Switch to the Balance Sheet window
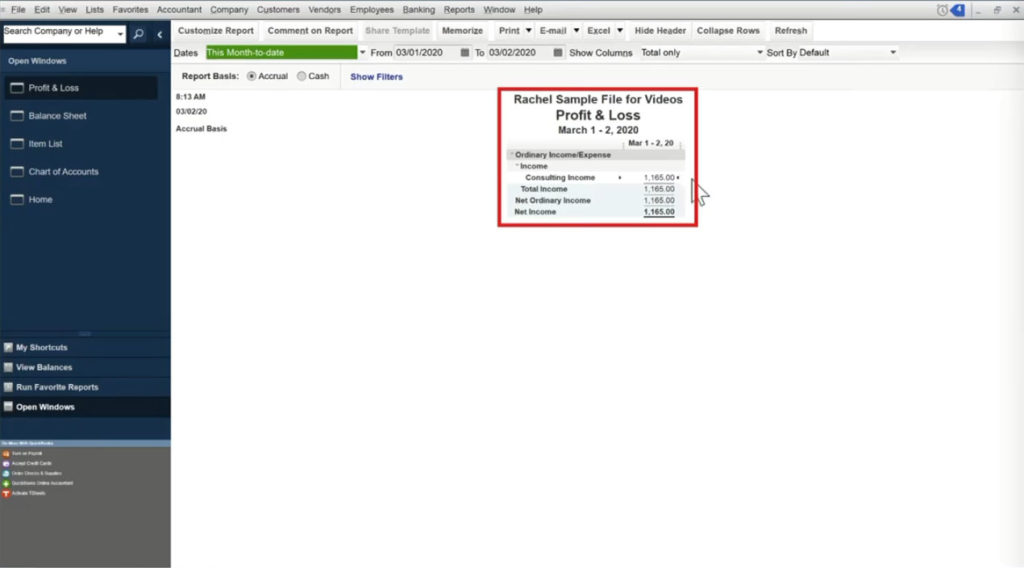 57,116
